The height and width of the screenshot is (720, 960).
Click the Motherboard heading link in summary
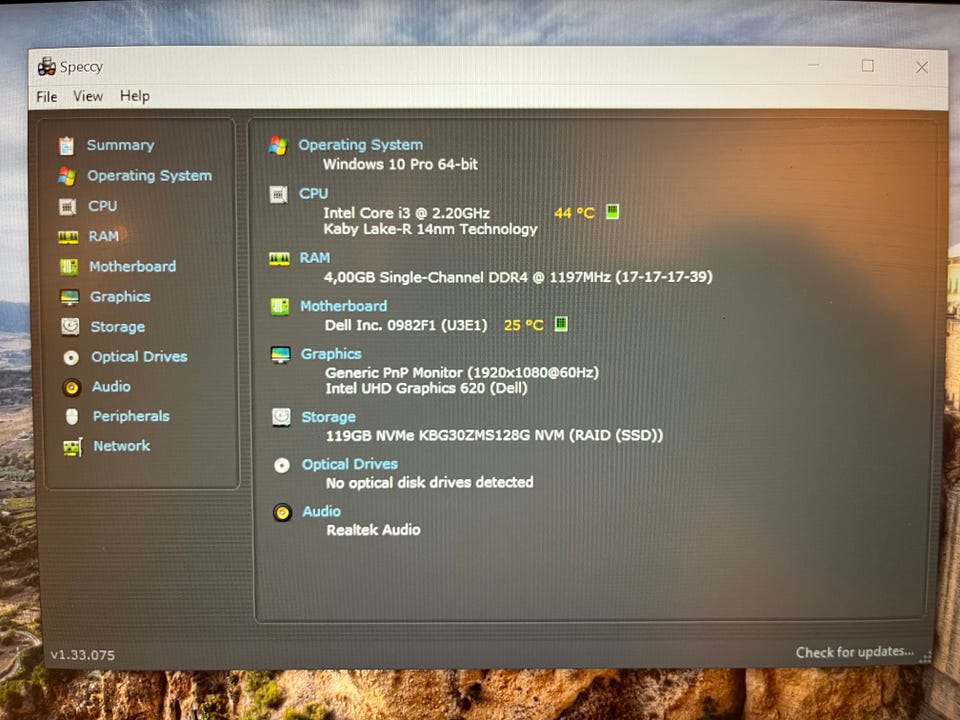pyautogui.click(x=343, y=306)
